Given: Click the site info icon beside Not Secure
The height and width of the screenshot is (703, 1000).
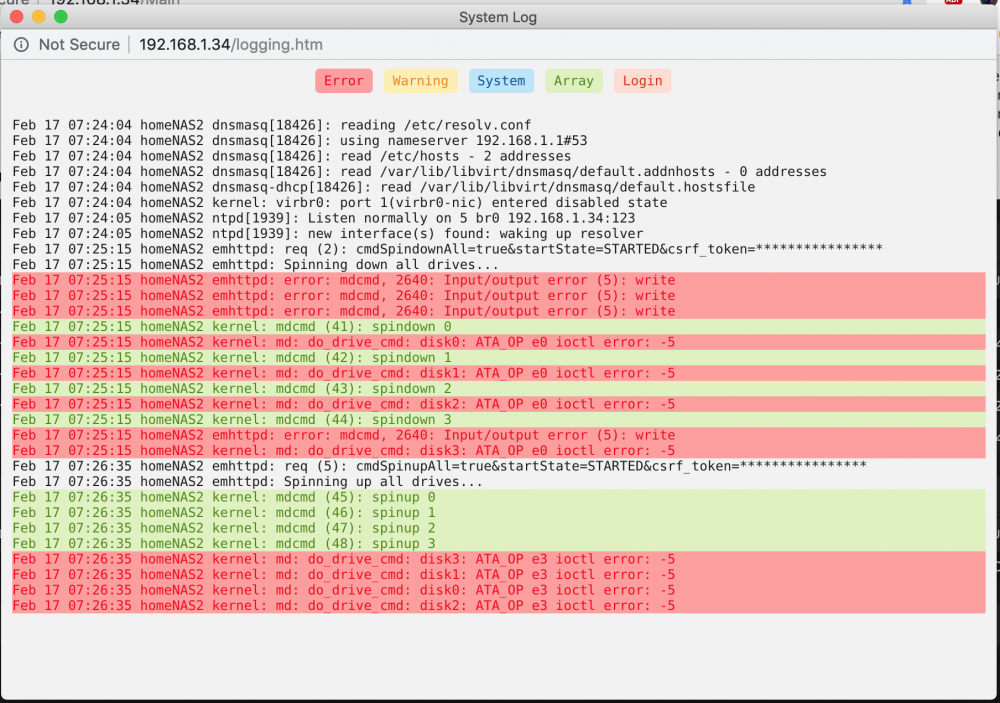Looking at the screenshot, I should (x=21, y=45).
